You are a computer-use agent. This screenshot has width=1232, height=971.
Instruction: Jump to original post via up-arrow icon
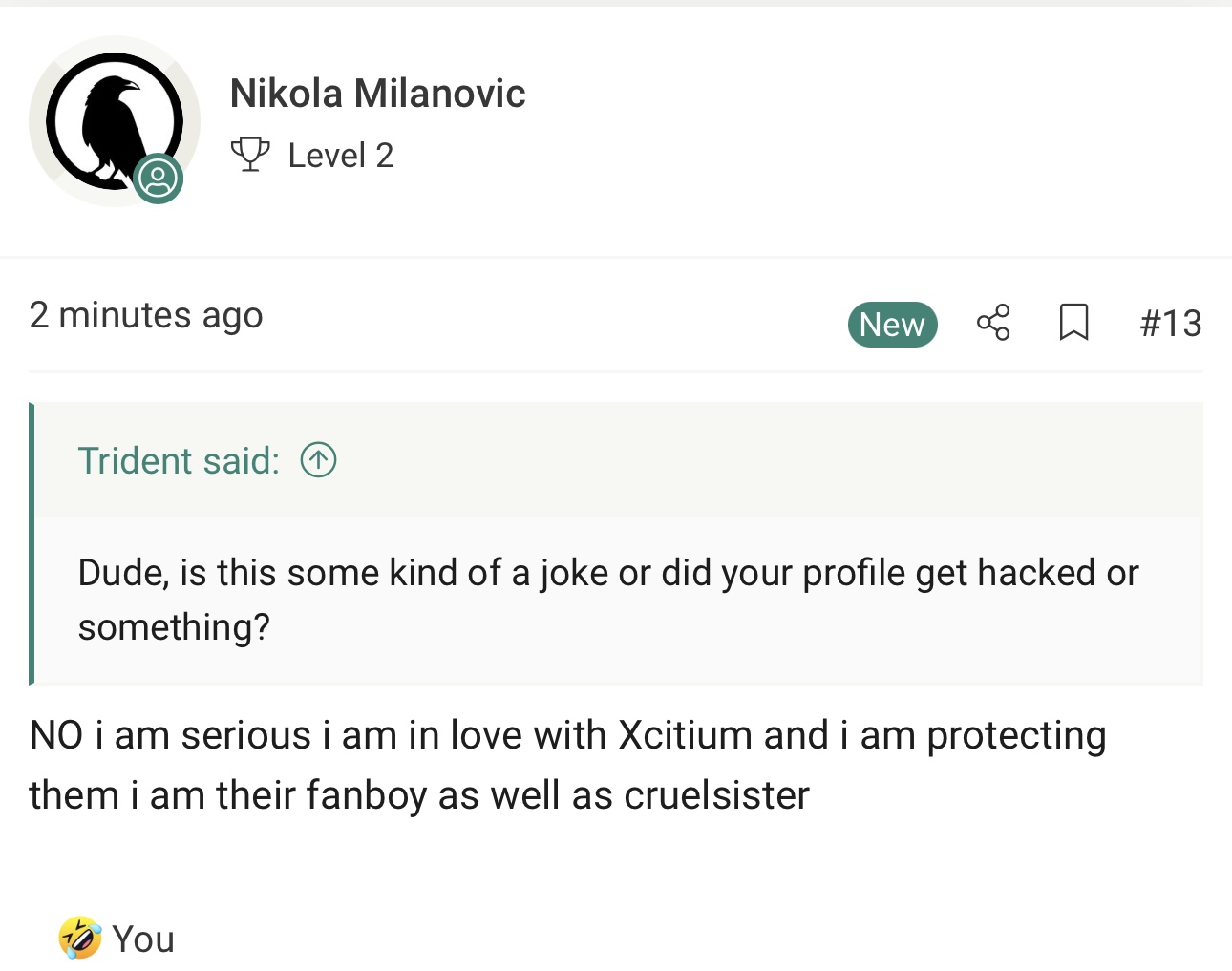(318, 460)
